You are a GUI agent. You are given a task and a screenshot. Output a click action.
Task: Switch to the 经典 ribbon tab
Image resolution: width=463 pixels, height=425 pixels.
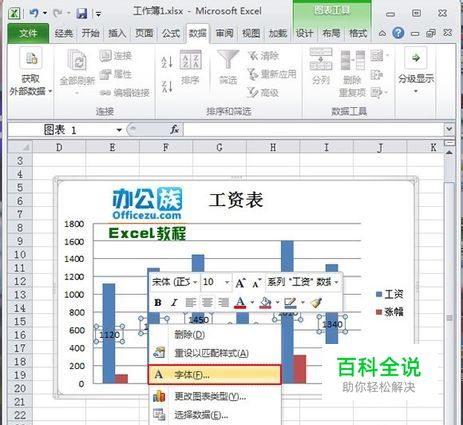[x=64, y=33]
